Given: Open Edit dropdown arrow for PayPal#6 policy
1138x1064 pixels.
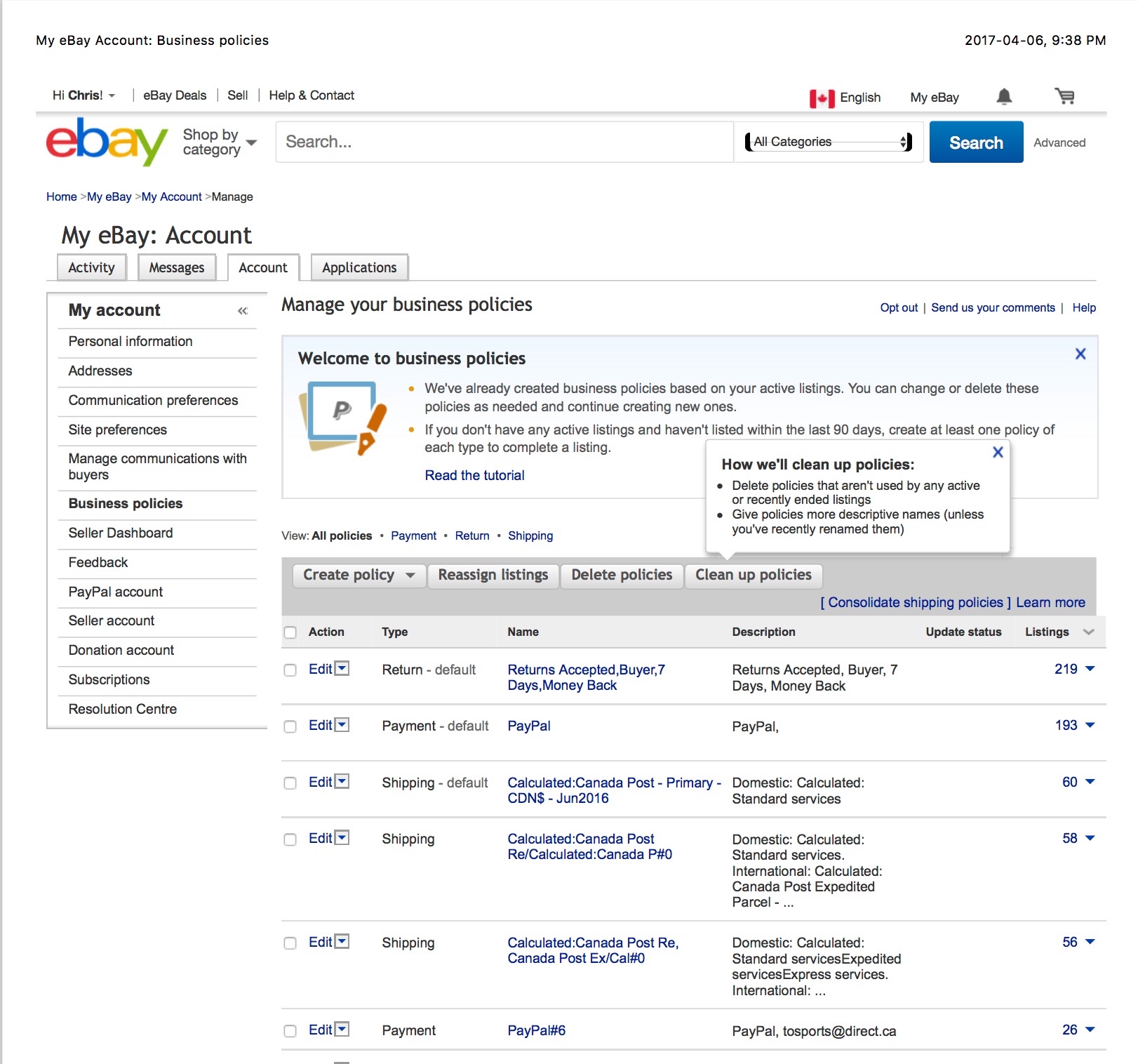Looking at the screenshot, I should [x=342, y=1029].
